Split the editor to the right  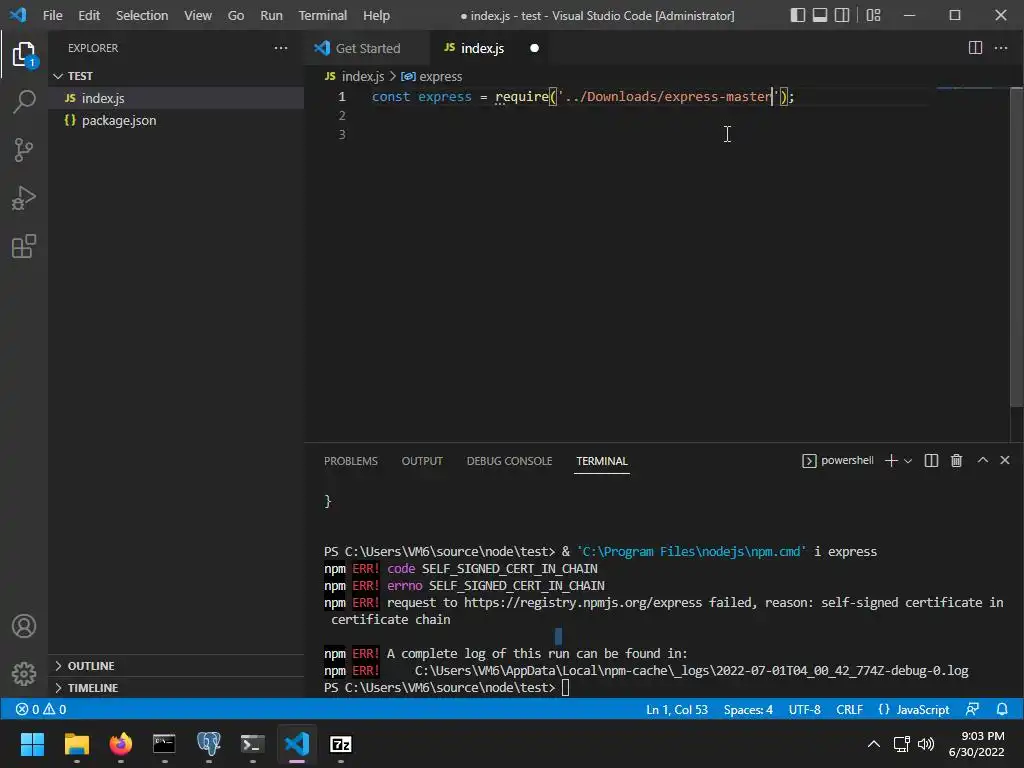click(x=975, y=48)
